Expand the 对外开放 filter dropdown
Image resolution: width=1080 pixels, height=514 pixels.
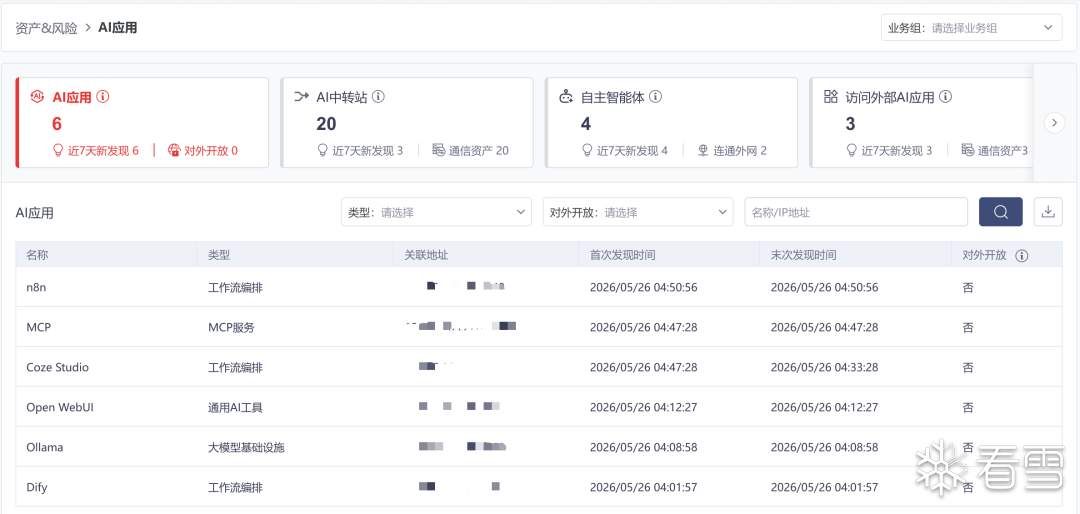(x=638, y=212)
